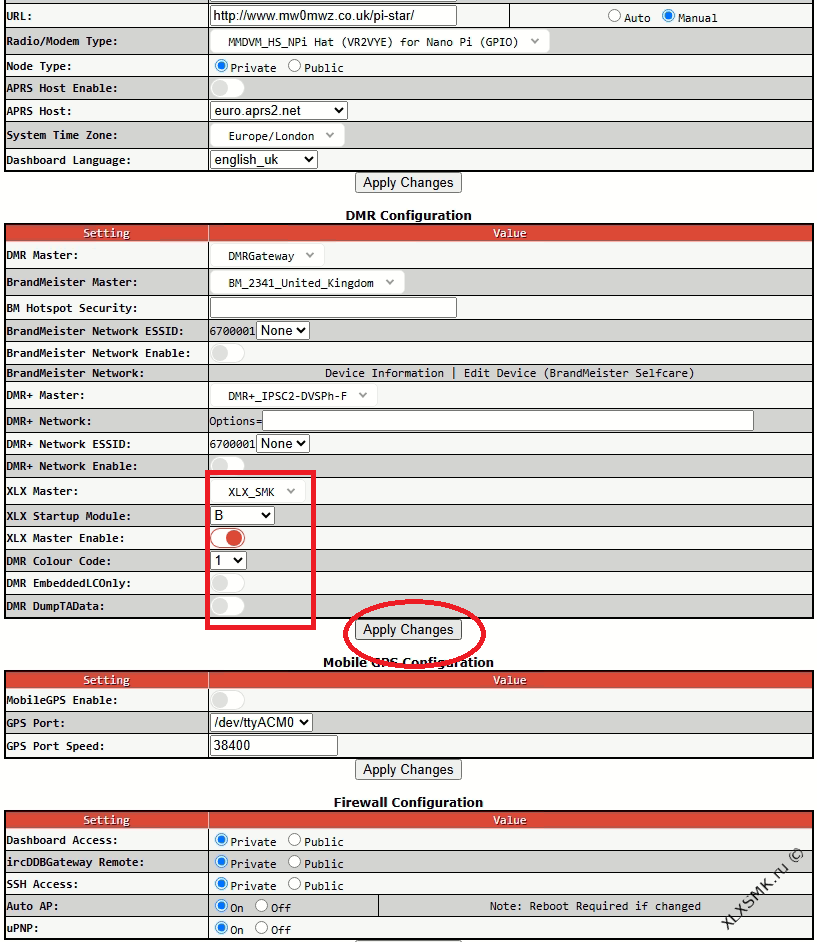Screen dimensions: 817x942
Task: Click Apply Changes under Mobile GPS Configuration
Action: pyautogui.click(x=408, y=770)
